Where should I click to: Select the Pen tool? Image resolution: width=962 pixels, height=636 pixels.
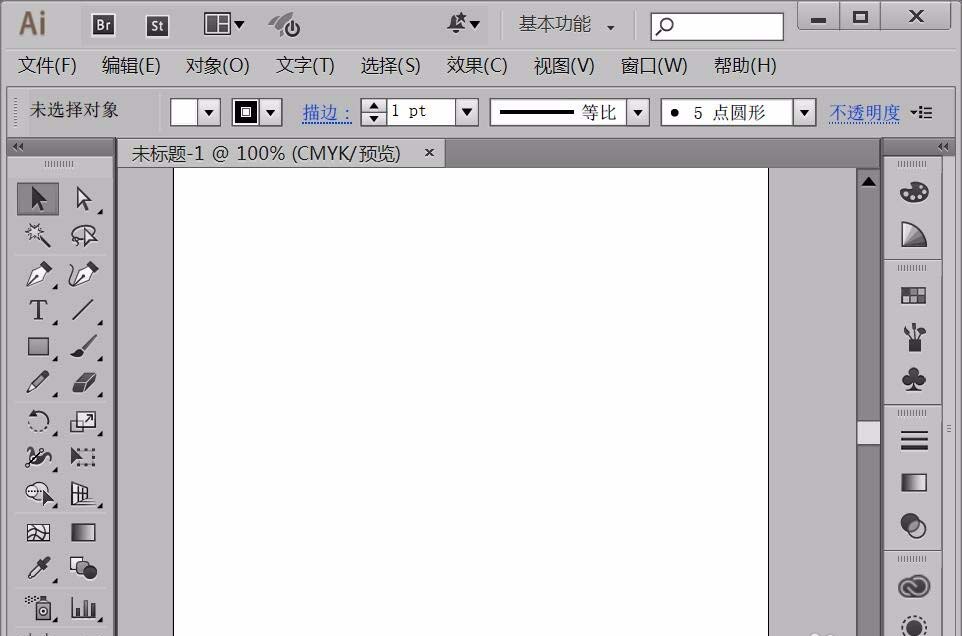point(38,274)
